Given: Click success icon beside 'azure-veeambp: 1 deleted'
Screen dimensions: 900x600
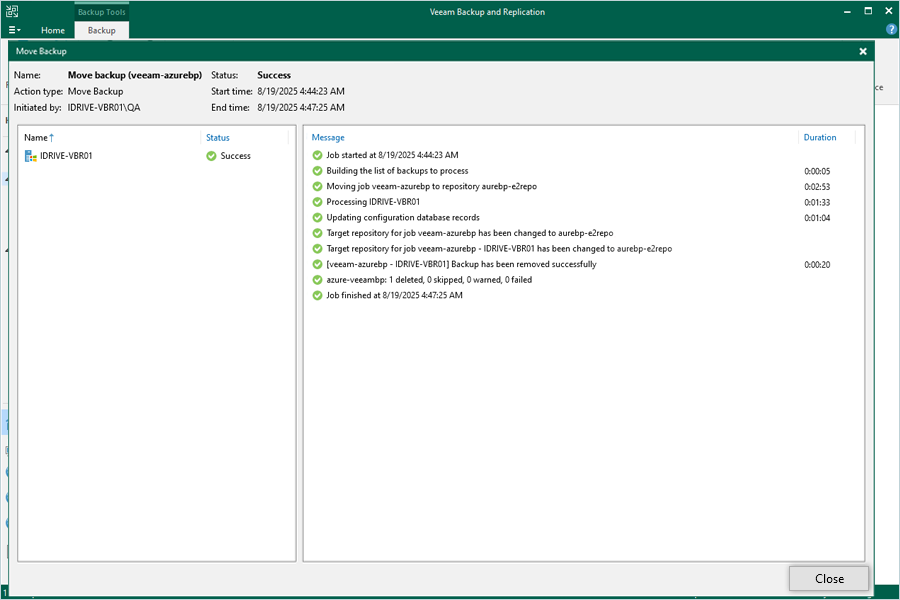Looking at the screenshot, I should click(x=317, y=280).
